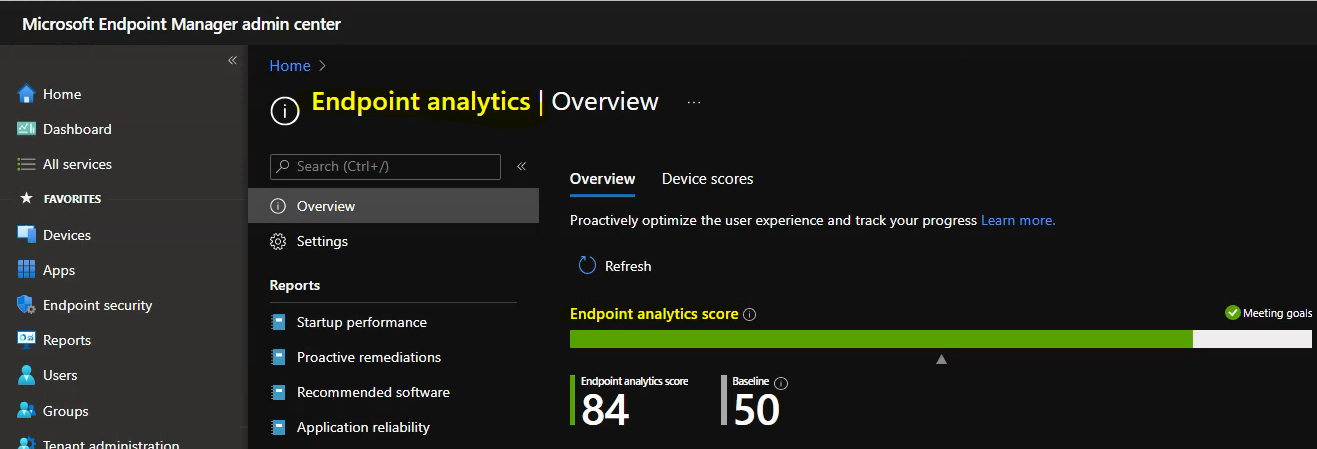
Task: Click in the Search (Ctrl+/) field
Action: (385, 166)
